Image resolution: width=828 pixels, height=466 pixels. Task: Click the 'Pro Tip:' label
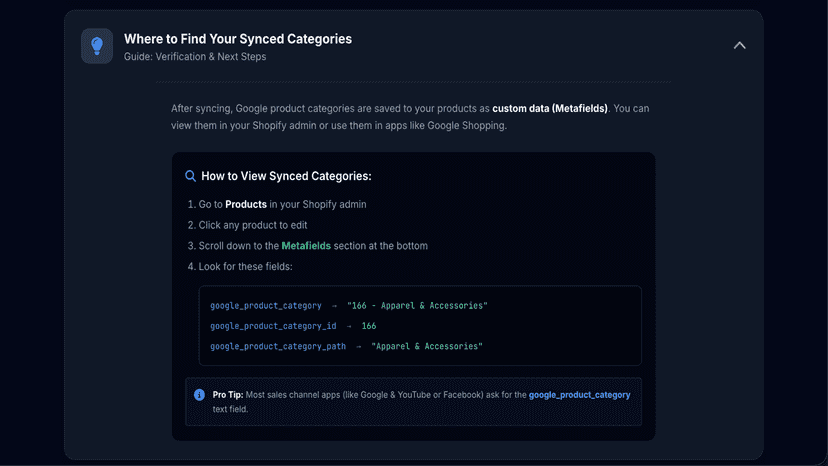228,395
